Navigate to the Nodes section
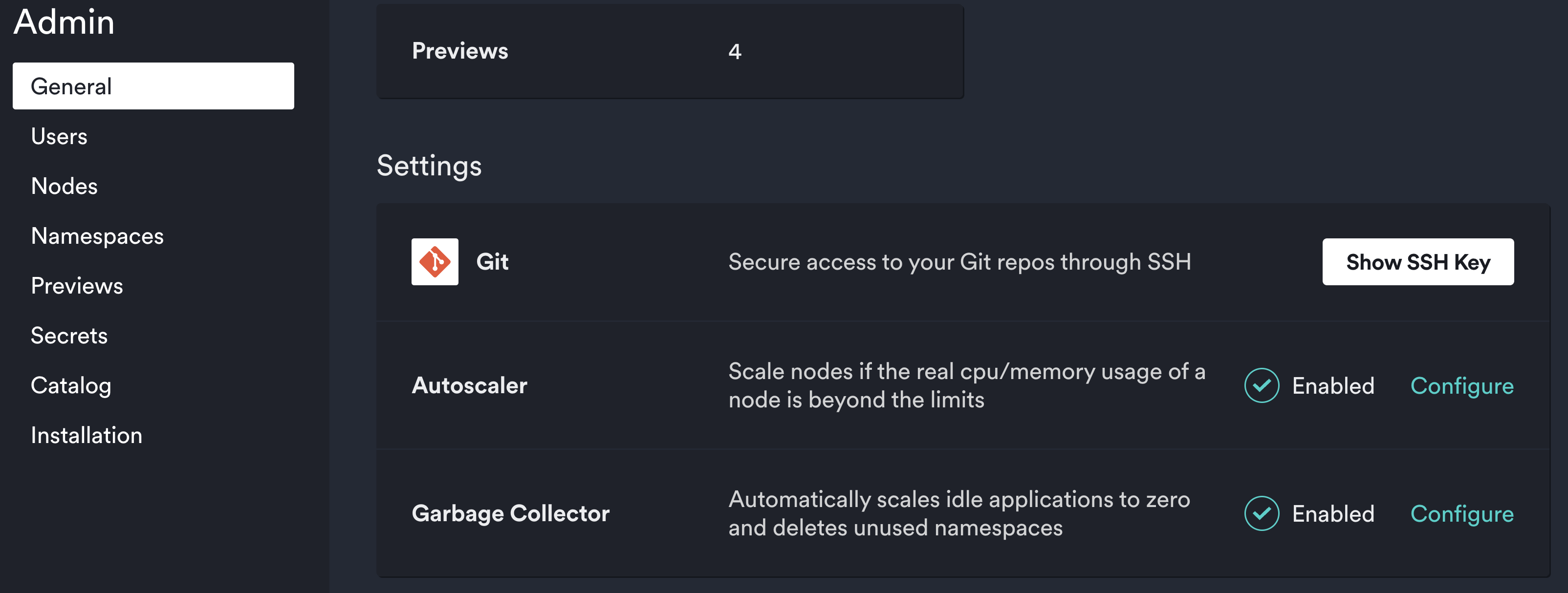The image size is (1568, 593). coord(64,185)
